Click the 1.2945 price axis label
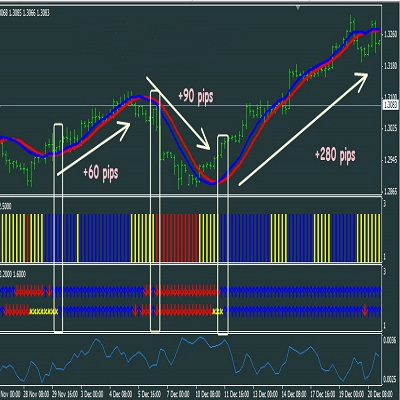Image resolution: width=400 pixels, height=400 pixels. point(390,160)
